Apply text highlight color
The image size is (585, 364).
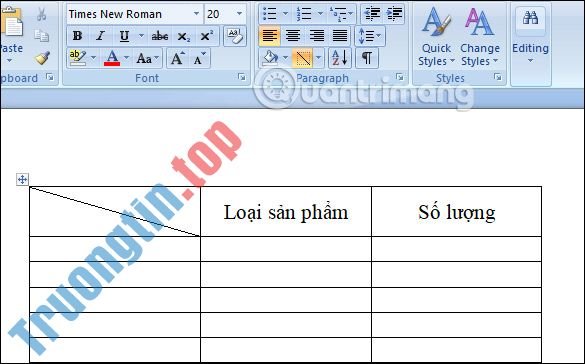click(78, 58)
